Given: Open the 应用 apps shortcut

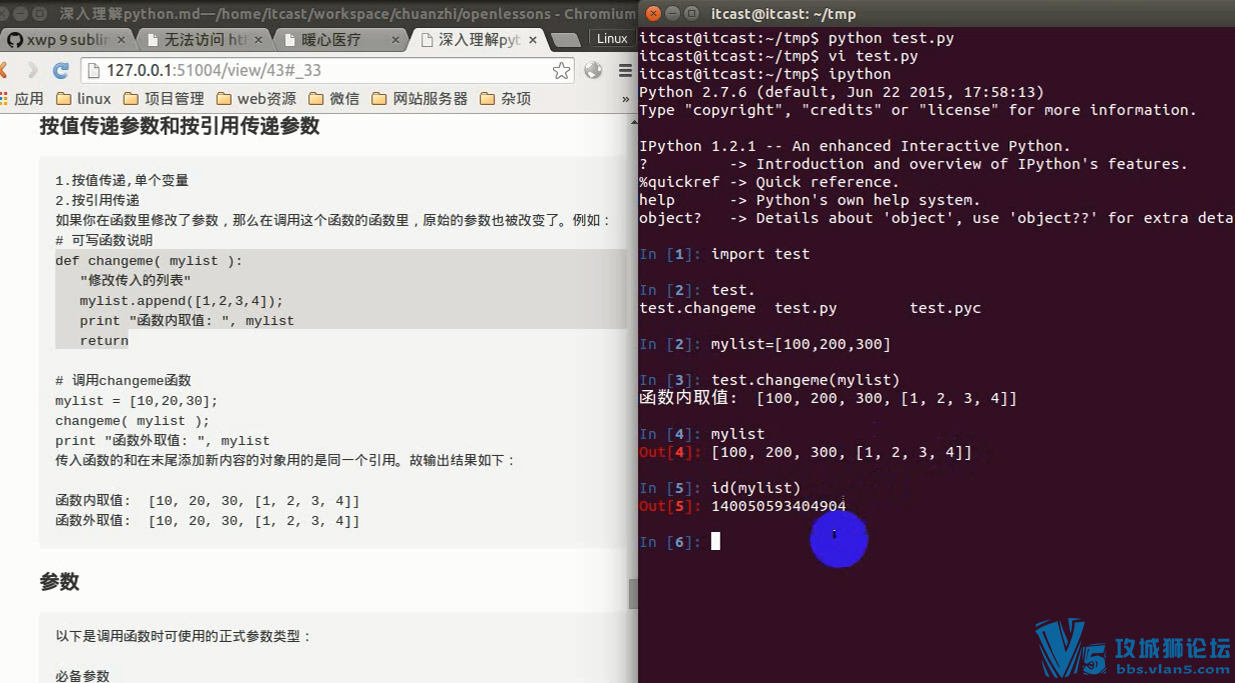Looking at the screenshot, I should [22, 99].
